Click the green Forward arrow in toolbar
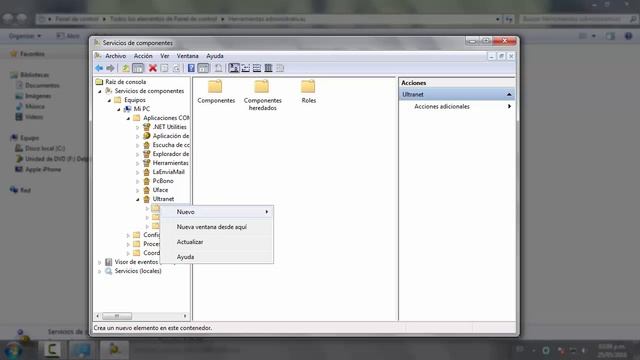Image resolution: width=640 pixels, height=360 pixels. pyautogui.click(x=110, y=68)
